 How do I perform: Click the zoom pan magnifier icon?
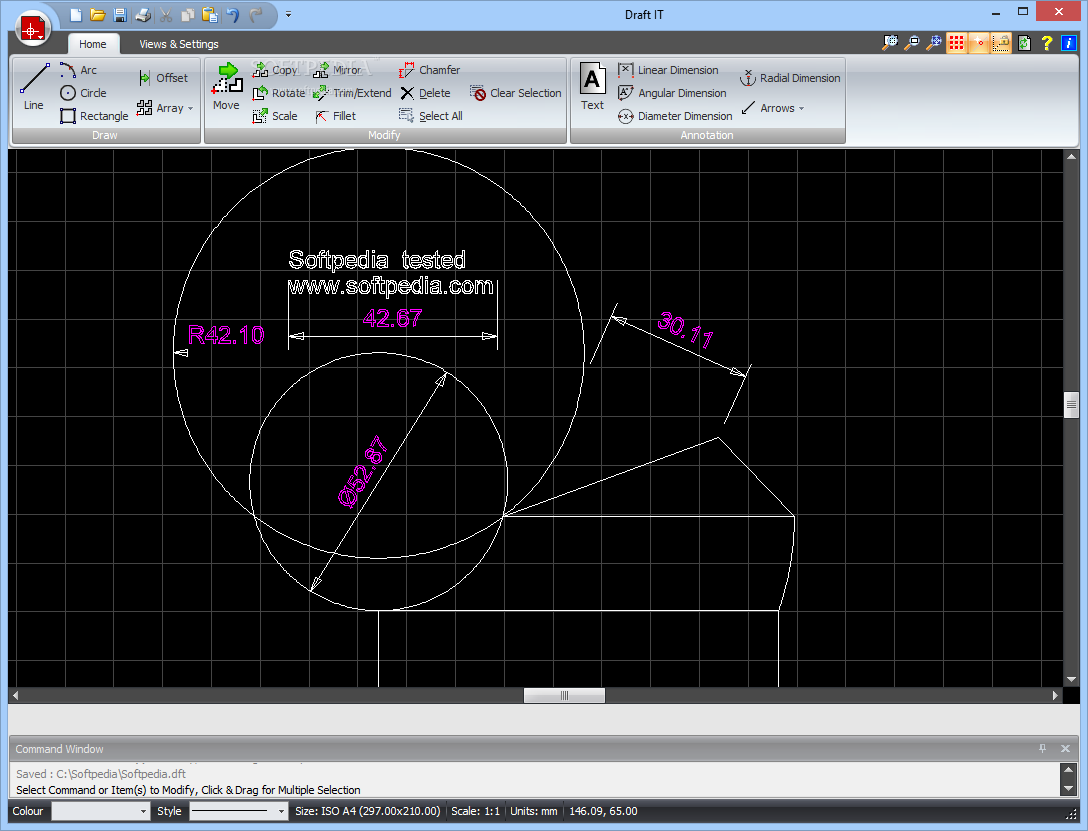(x=935, y=43)
